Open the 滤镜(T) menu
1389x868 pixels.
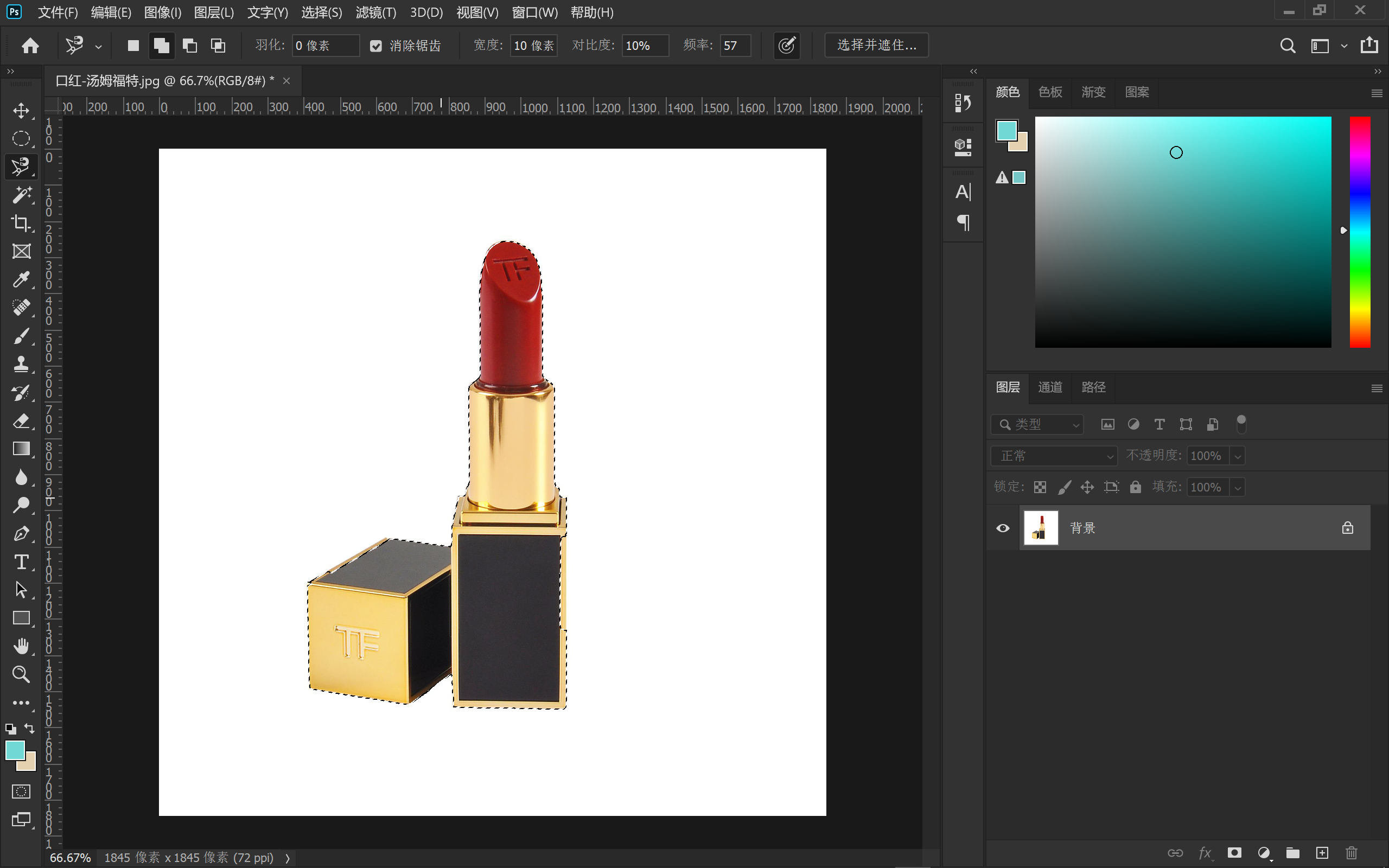click(x=376, y=12)
